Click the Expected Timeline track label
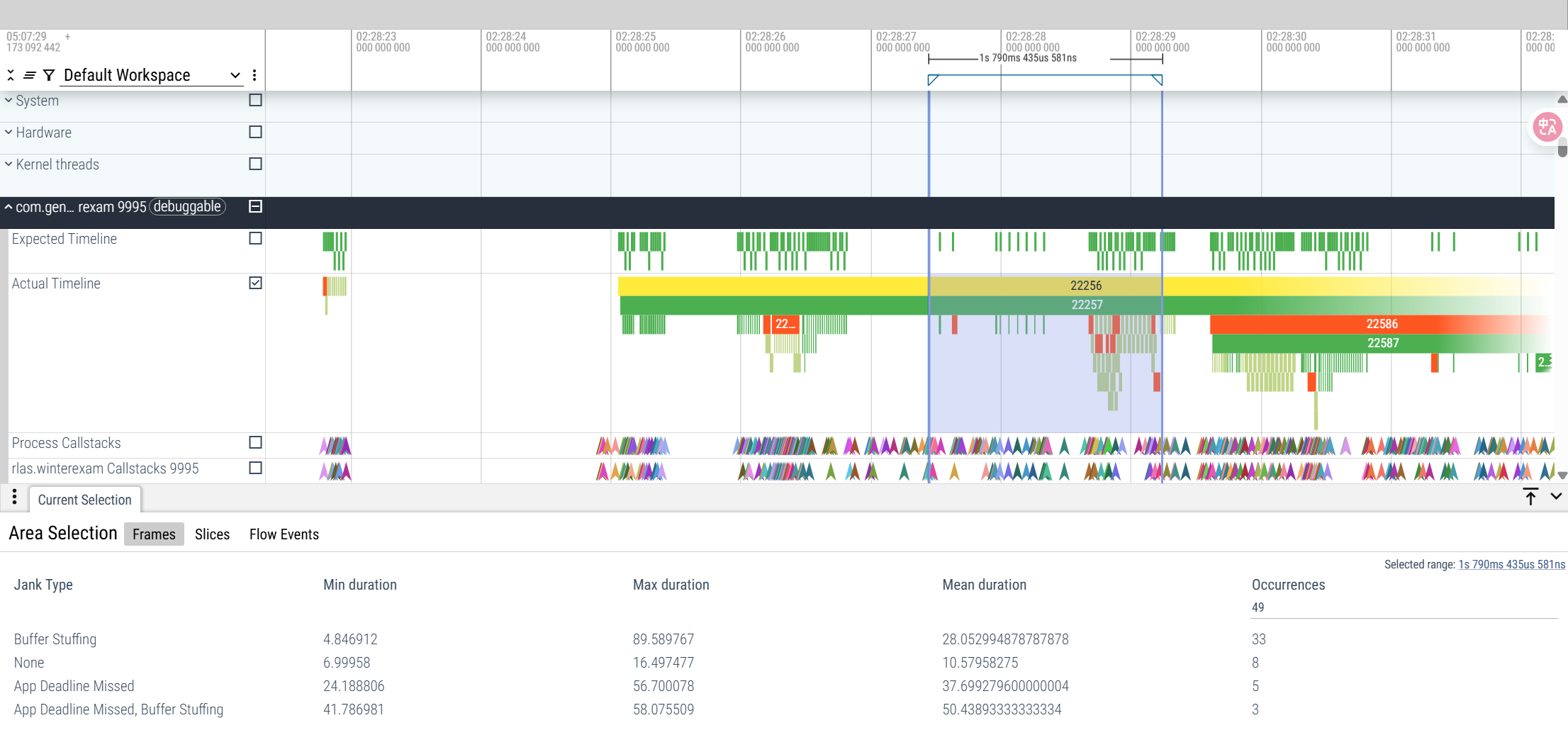 (64, 239)
